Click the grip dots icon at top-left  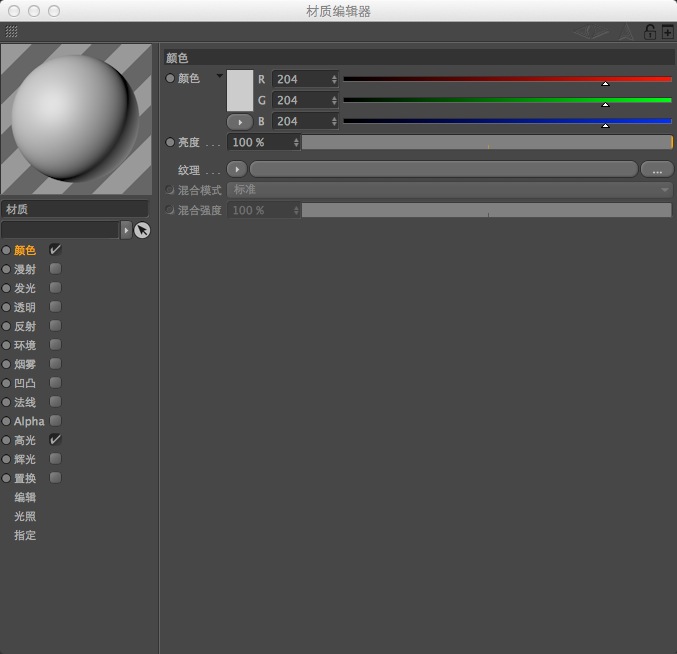click(11, 32)
